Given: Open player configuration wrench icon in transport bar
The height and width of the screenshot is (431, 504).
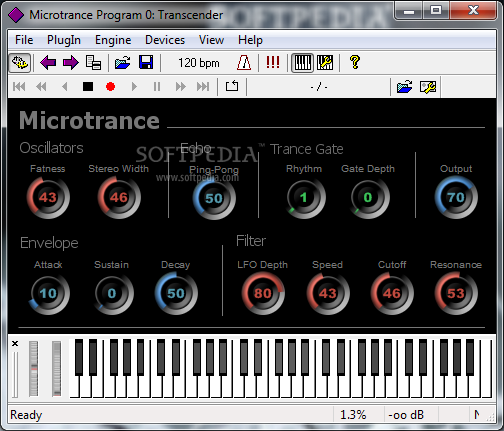Looking at the screenshot, I should pos(428,87).
